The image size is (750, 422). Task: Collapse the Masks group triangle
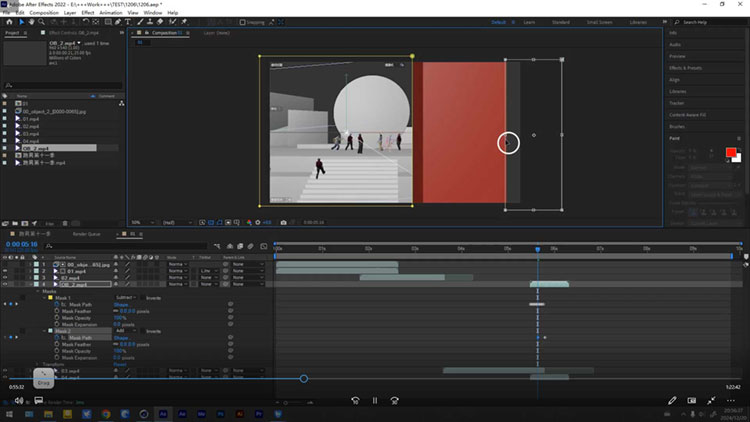(39, 291)
